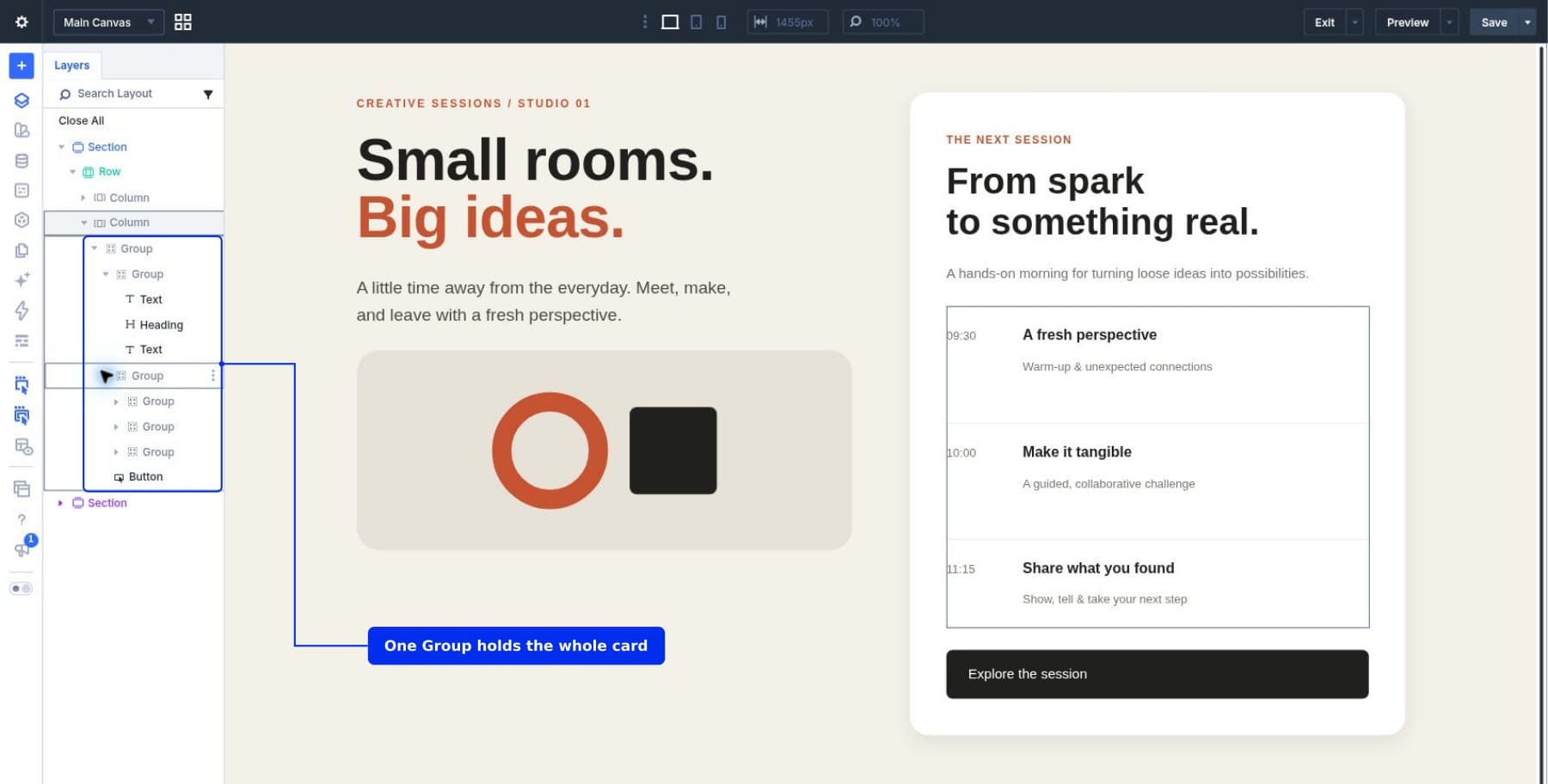Expand the bottom purple Section layer

pyautogui.click(x=60, y=503)
